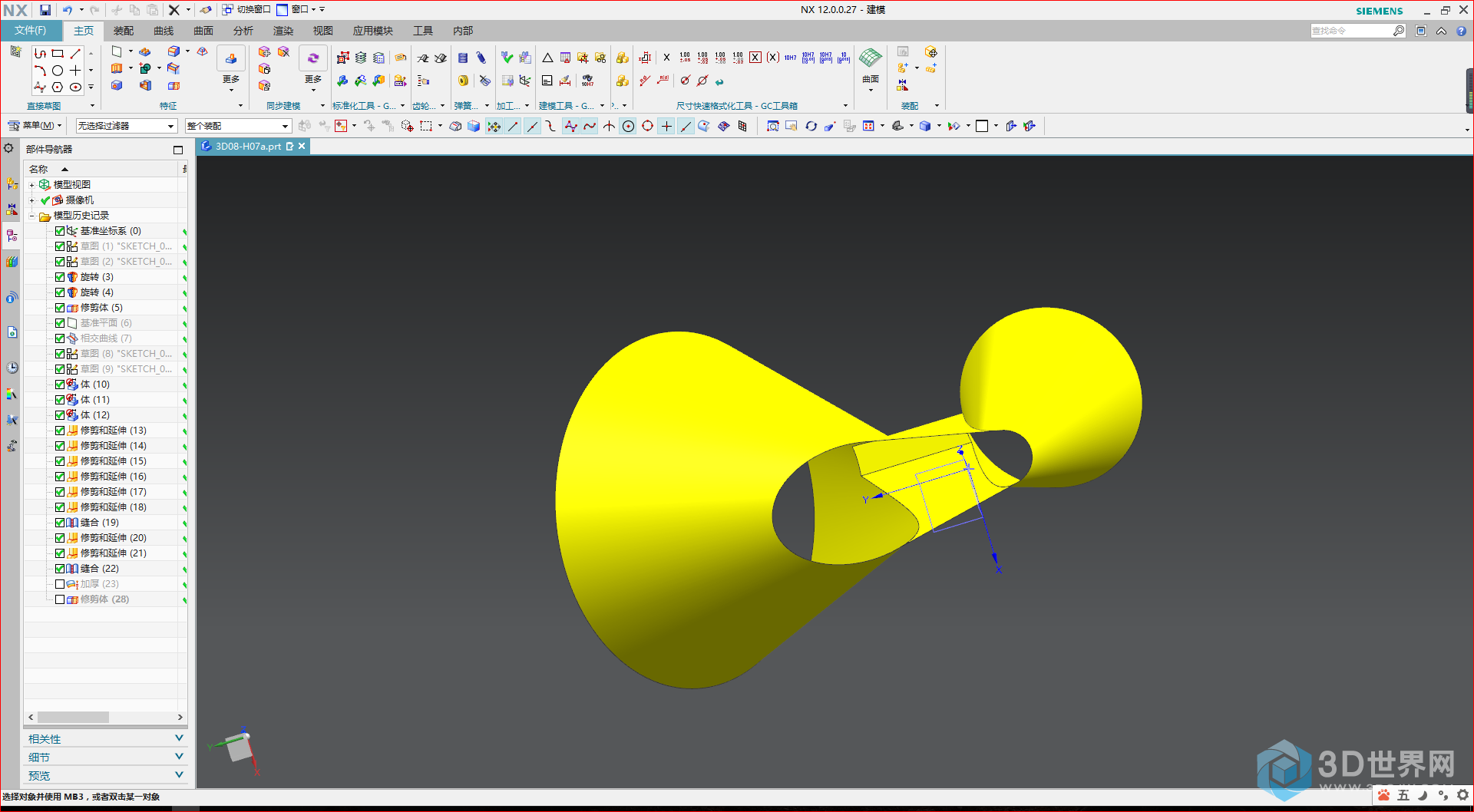Expand the 摄像机 tree node
Screen dimensions: 1474x812
tap(31, 200)
